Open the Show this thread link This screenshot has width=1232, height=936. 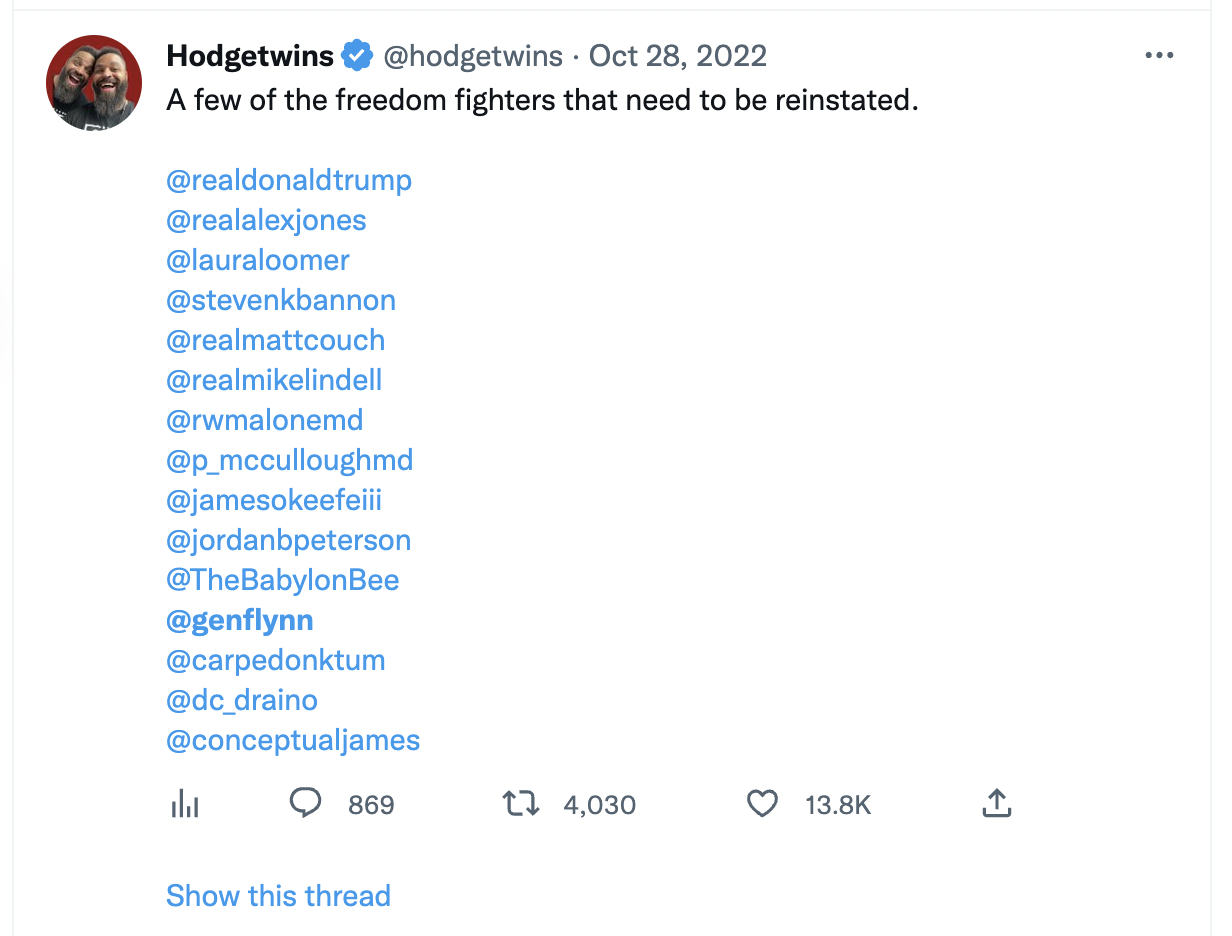click(x=278, y=895)
